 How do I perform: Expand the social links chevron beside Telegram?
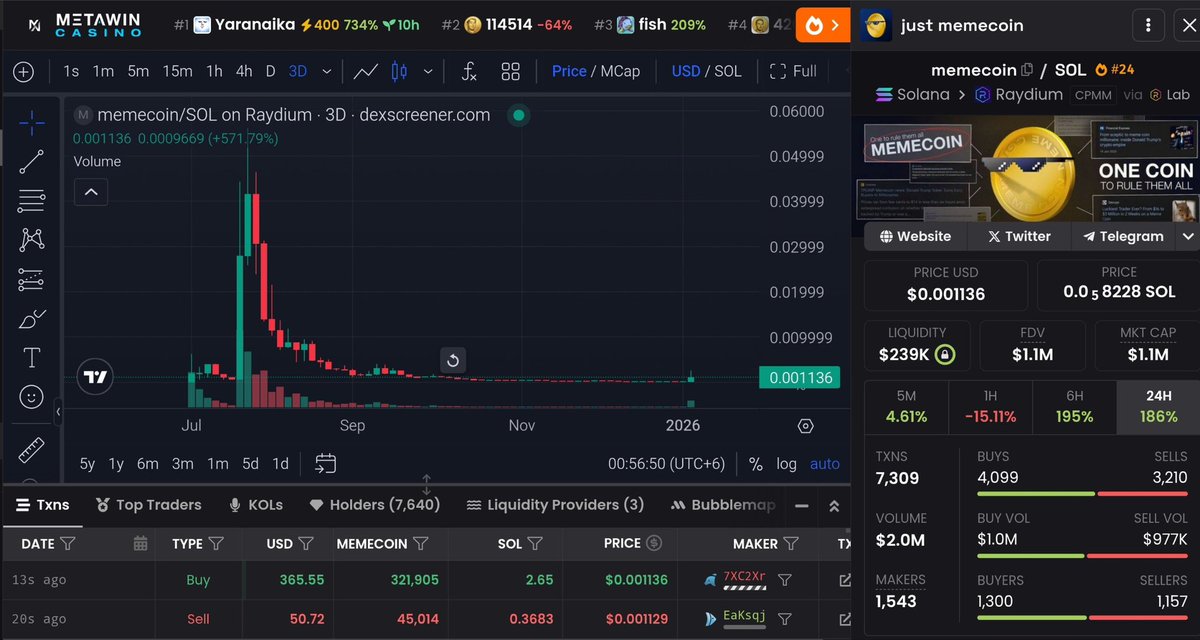click(x=1186, y=236)
